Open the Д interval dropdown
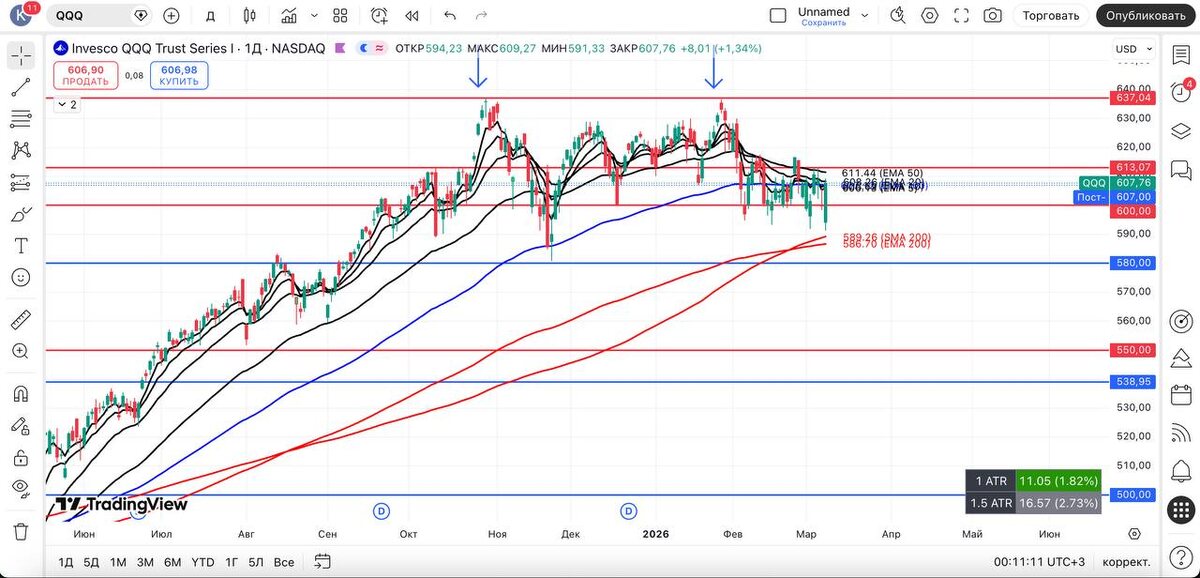This screenshot has width=1200, height=578. (x=209, y=15)
